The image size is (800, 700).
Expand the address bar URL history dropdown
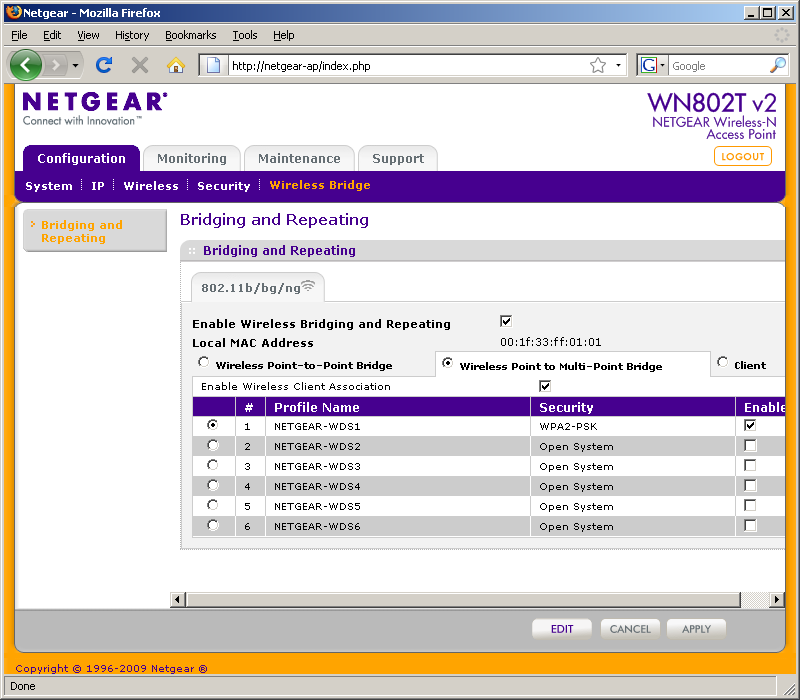[619, 65]
